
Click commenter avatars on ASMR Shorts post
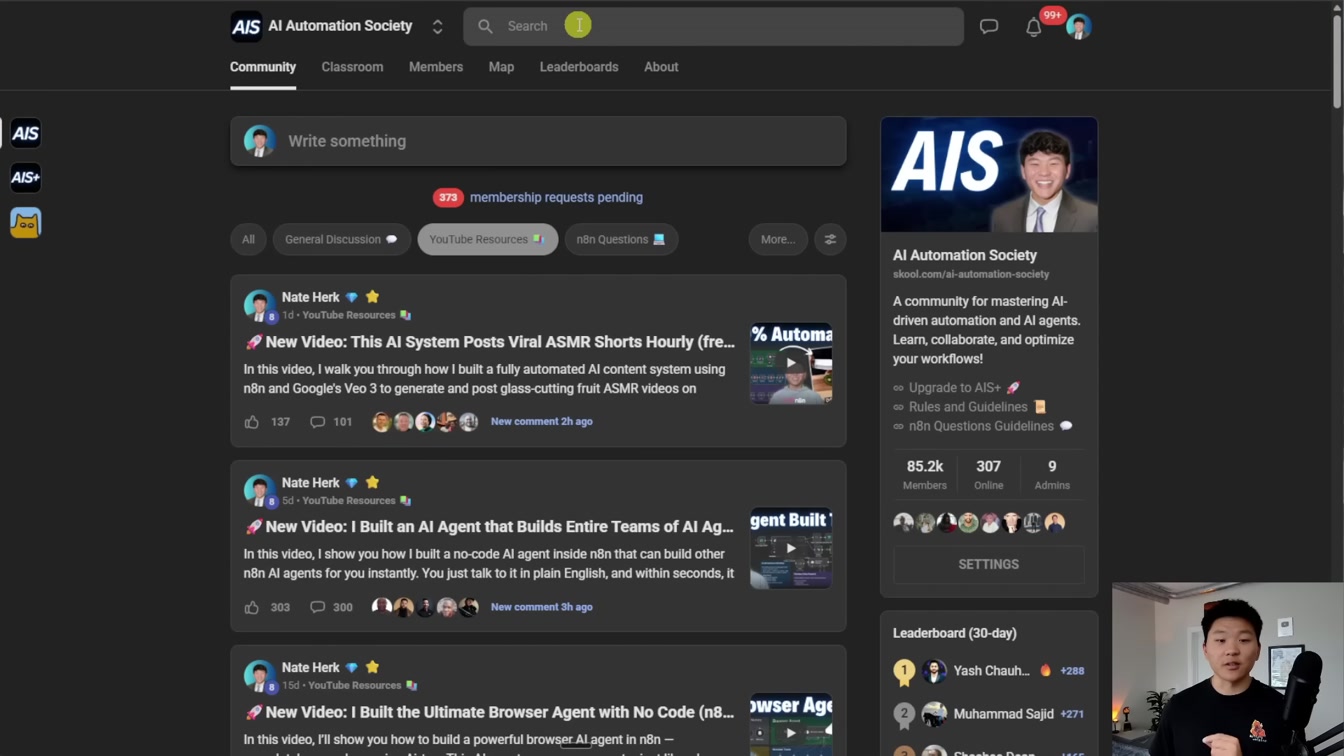(x=425, y=422)
